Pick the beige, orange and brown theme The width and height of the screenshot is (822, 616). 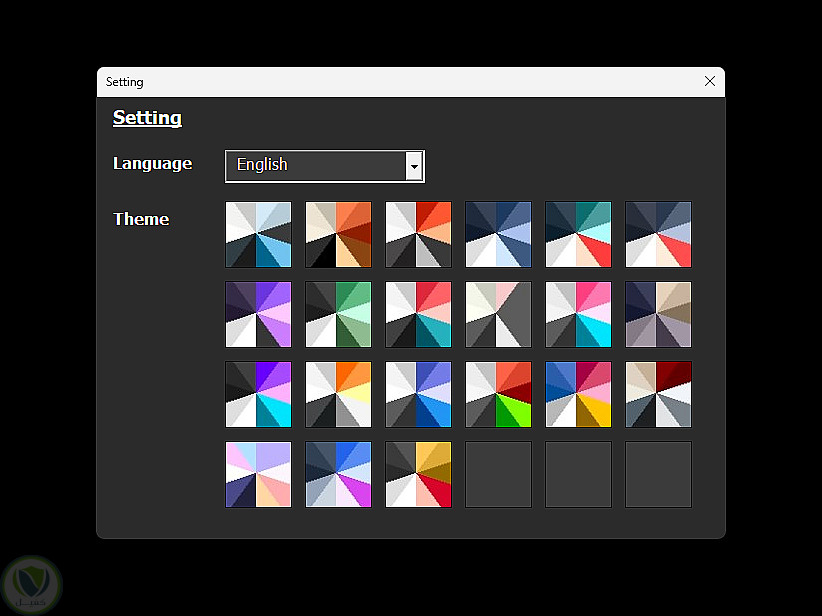(338, 234)
